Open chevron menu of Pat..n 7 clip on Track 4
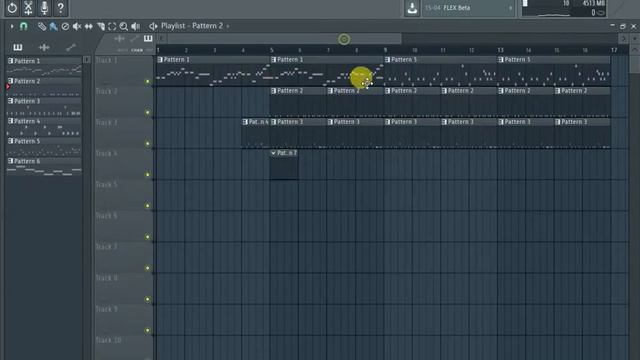The image size is (640, 360). point(273,153)
